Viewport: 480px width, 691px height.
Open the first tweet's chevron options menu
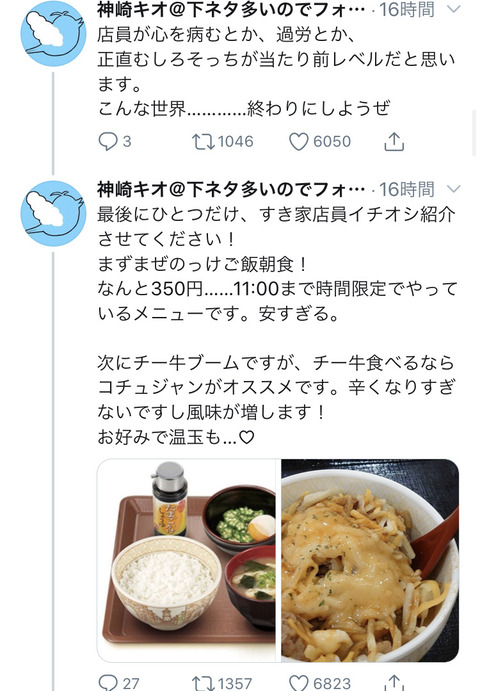click(x=453, y=9)
